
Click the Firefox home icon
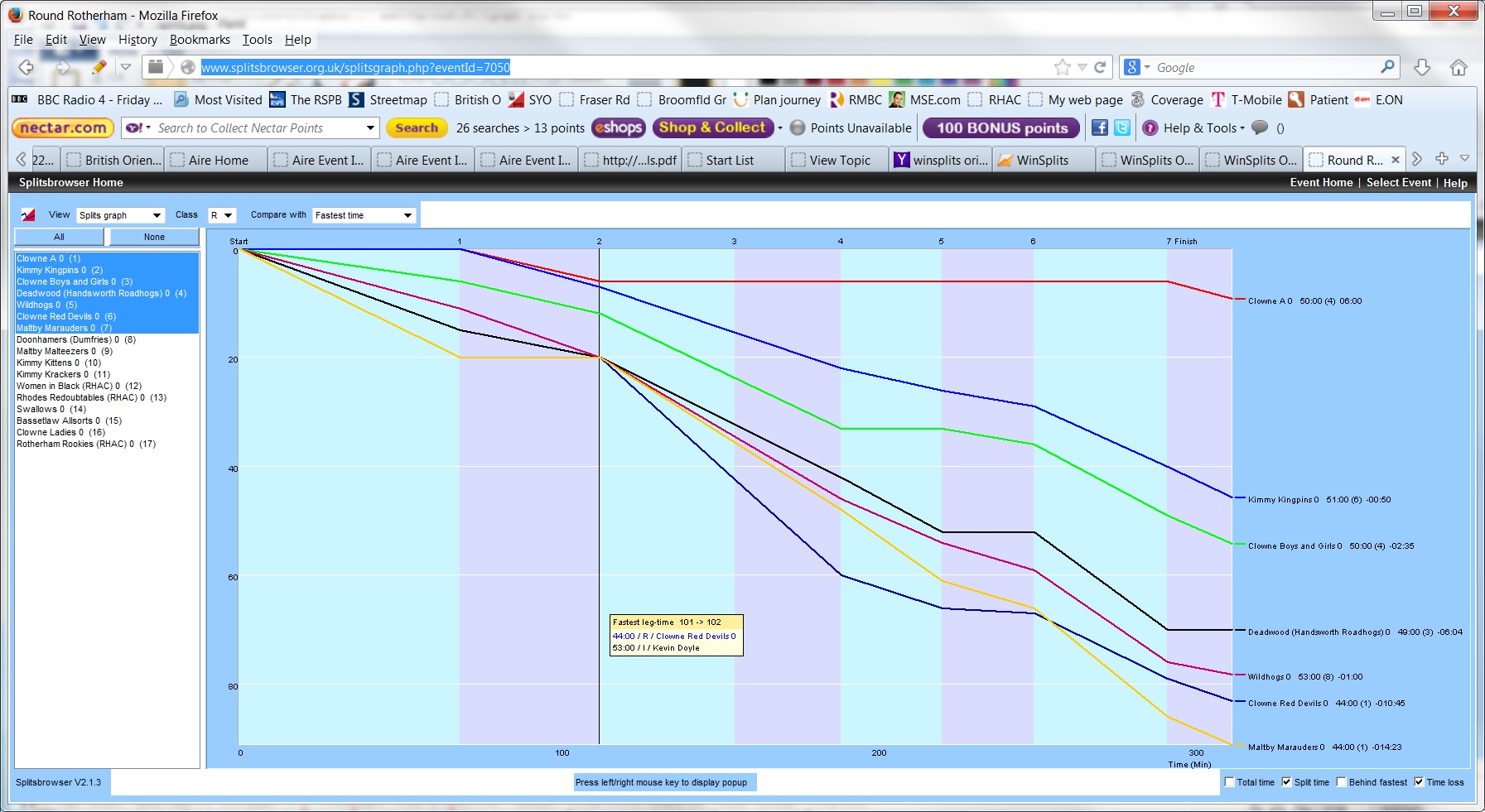click(1458, 68)
